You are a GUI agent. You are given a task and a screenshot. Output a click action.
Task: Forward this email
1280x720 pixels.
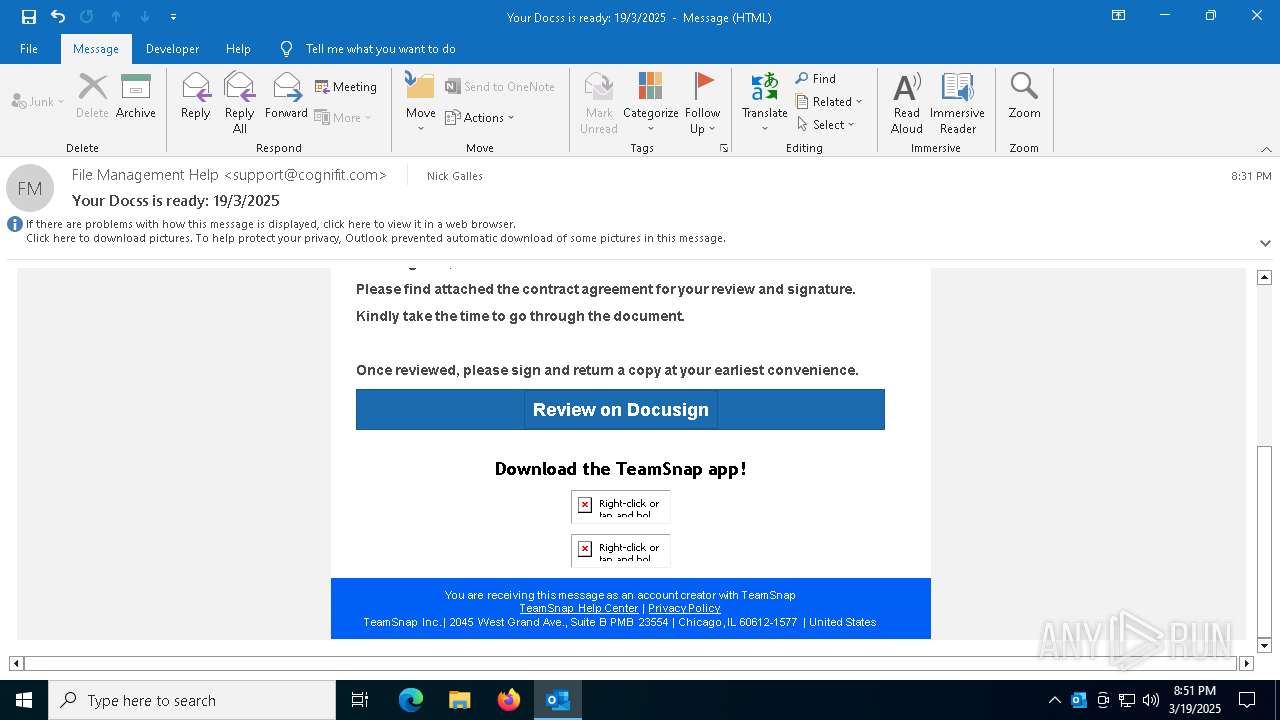[x=286, y=96]
